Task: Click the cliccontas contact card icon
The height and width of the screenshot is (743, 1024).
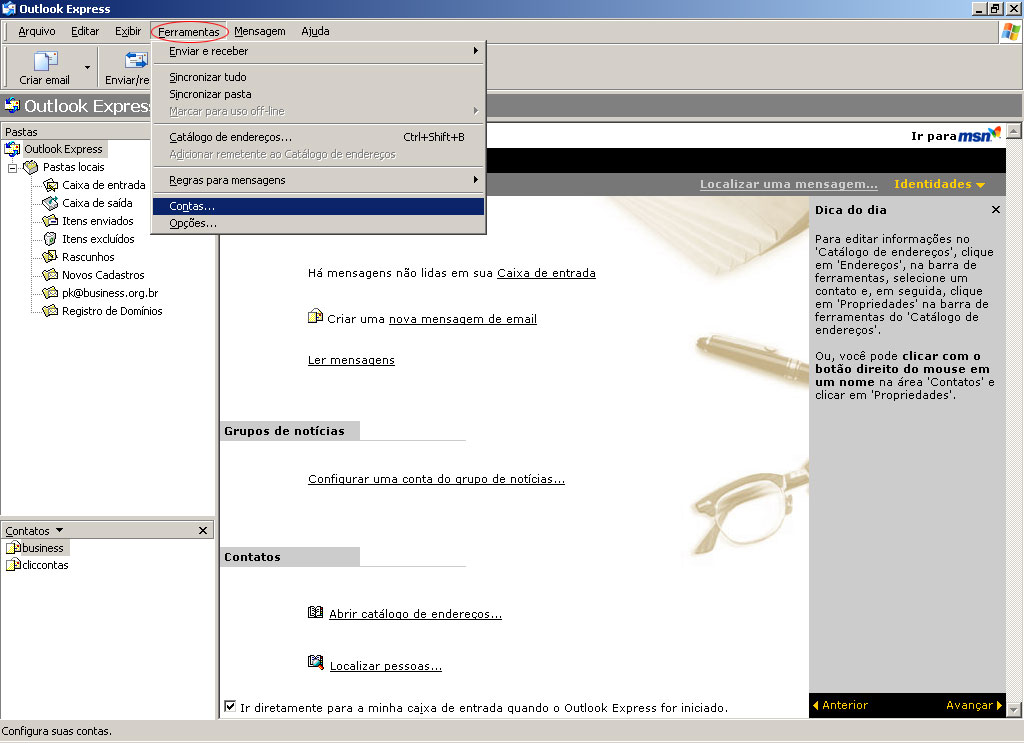Action: 13,565
